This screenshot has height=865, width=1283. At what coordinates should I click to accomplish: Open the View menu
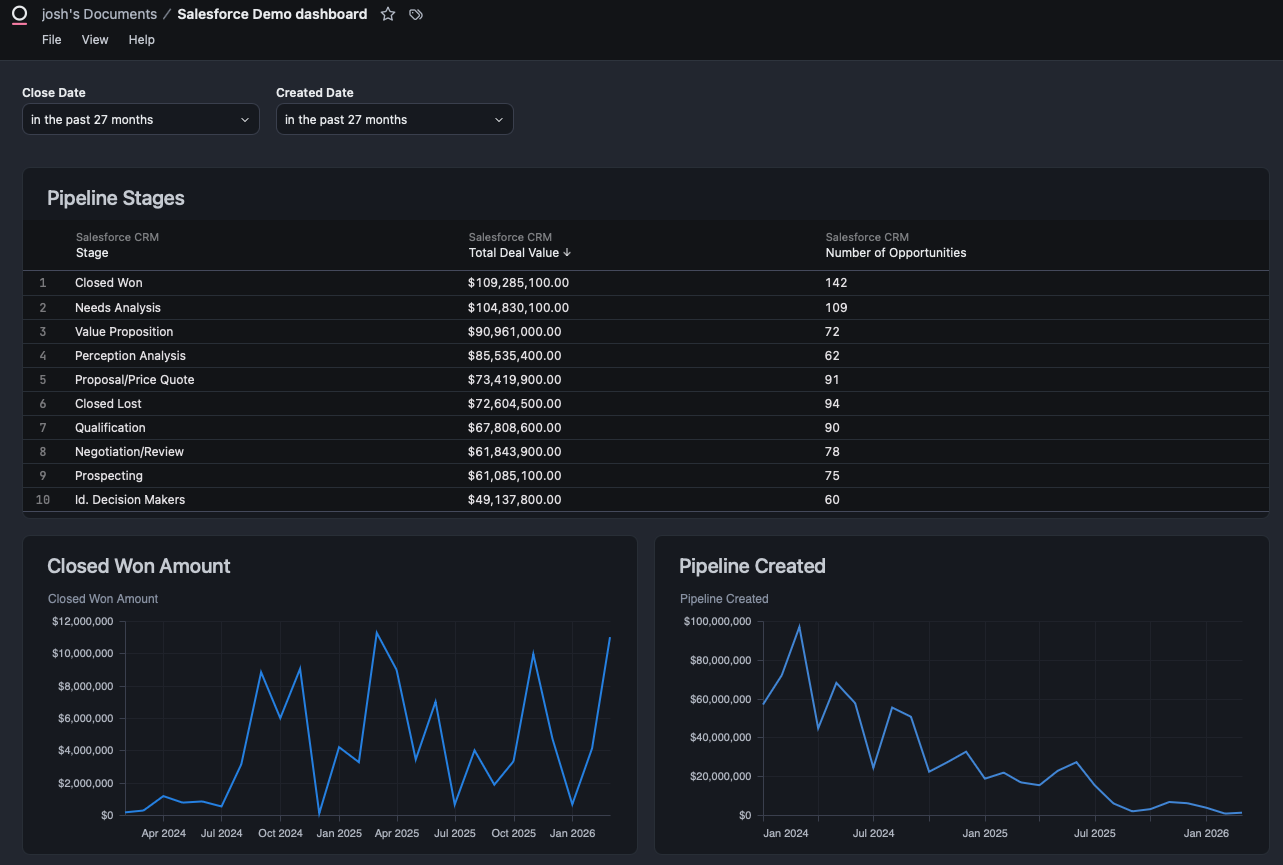pyautogui.click(x=95, y=40)
